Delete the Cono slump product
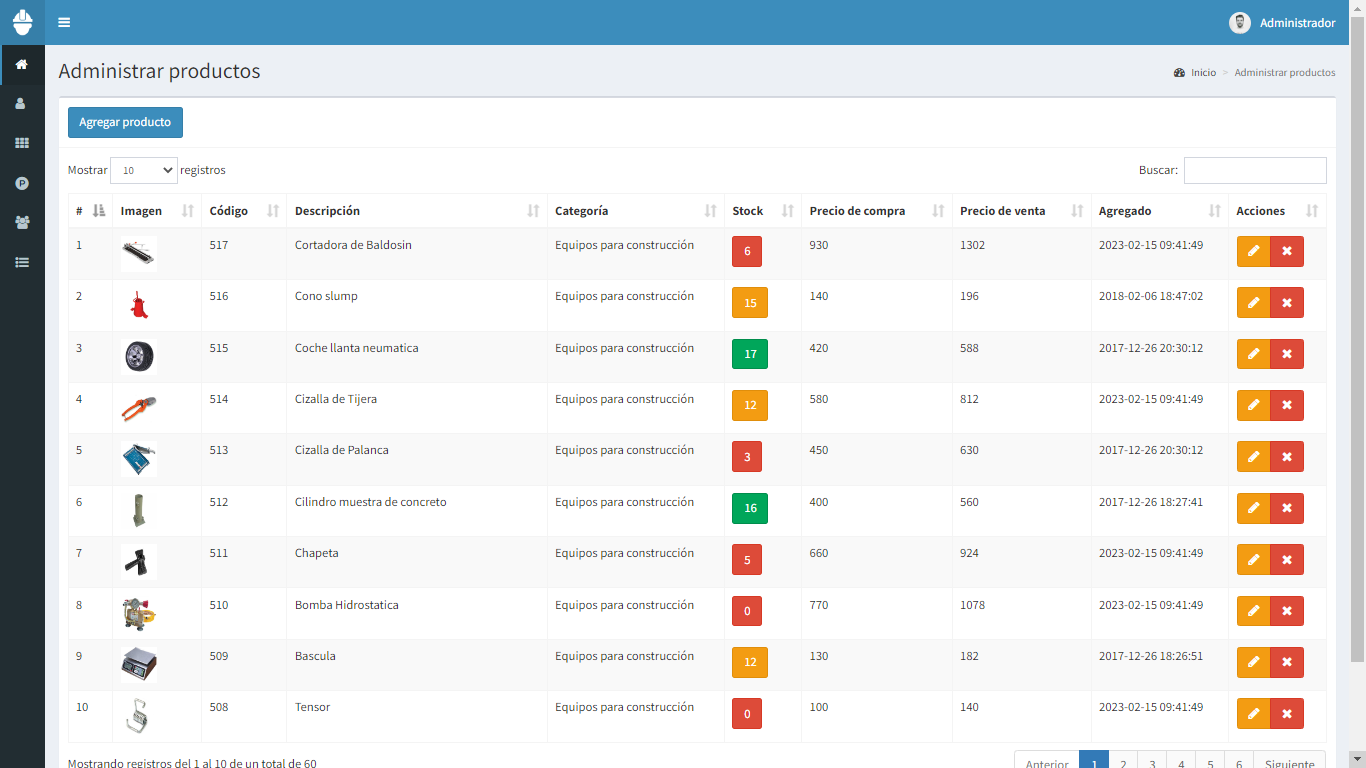 click(1287, 302)
